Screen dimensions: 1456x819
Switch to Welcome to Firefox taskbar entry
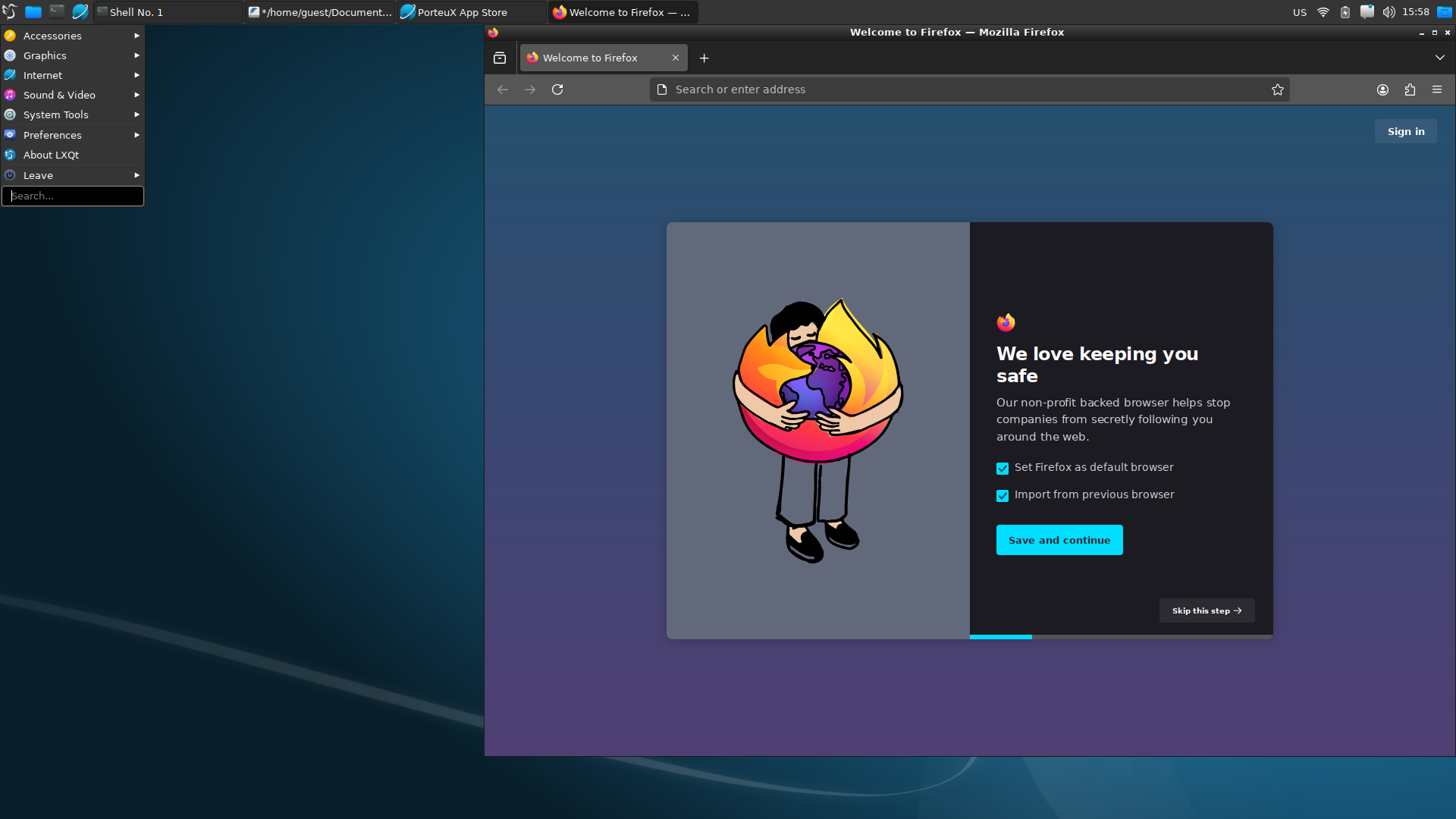point(623,12)
